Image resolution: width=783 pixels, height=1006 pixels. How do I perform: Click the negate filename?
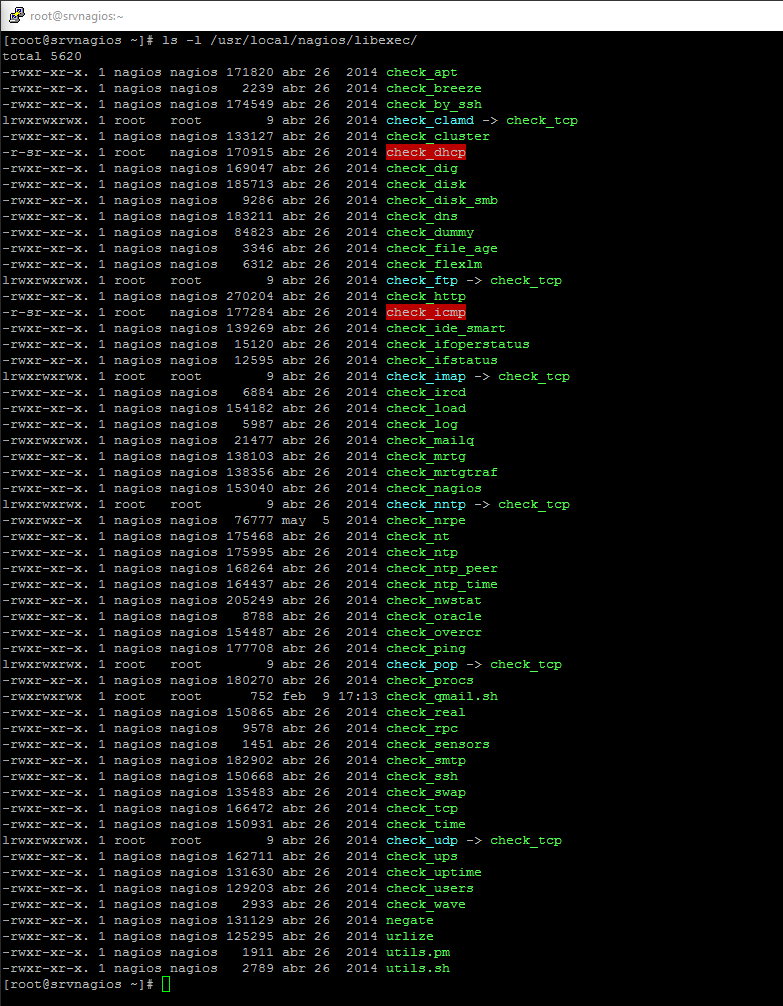[409, 920]
